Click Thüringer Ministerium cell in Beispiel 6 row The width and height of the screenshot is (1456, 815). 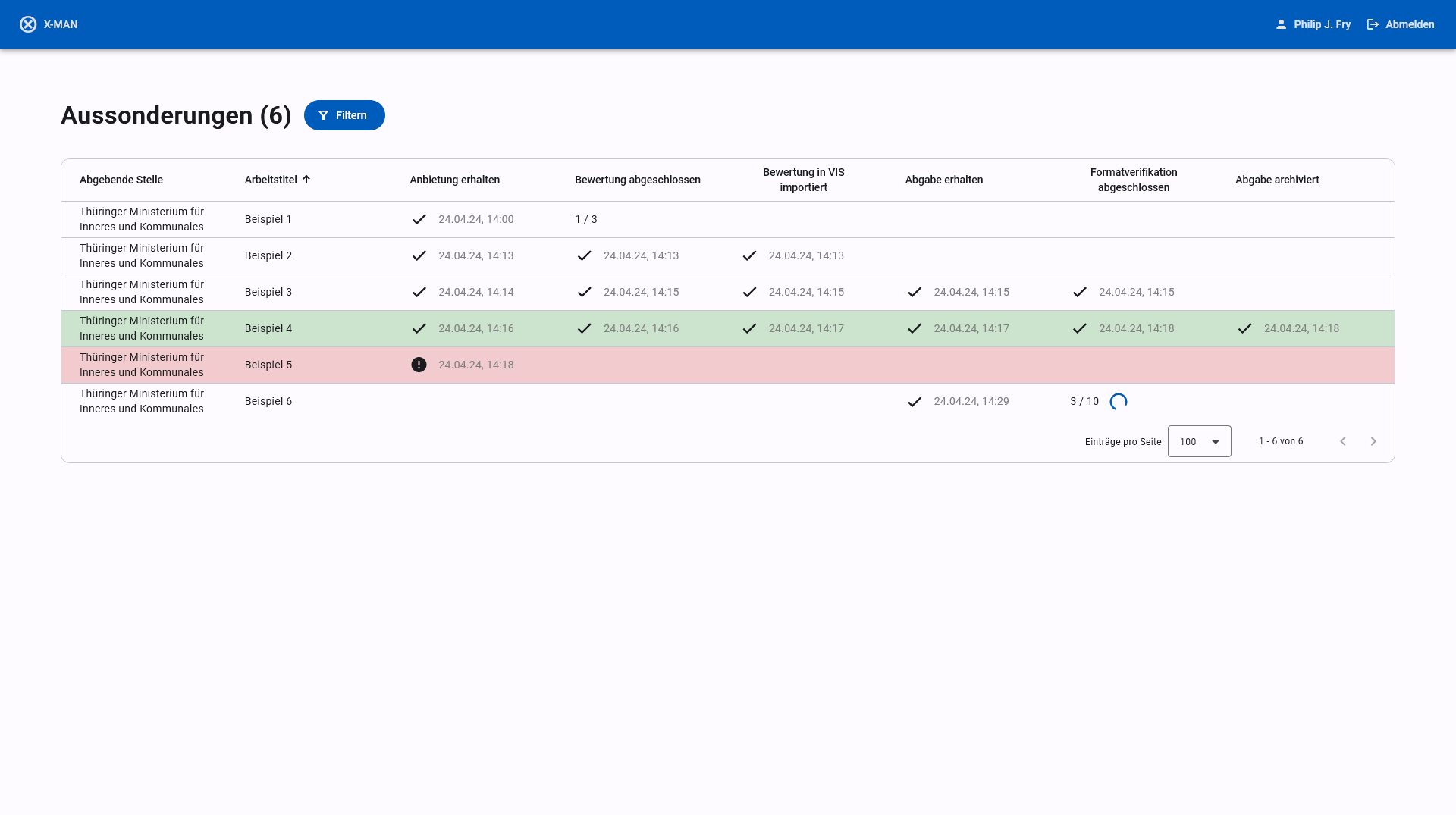click(x=142, y=401)
